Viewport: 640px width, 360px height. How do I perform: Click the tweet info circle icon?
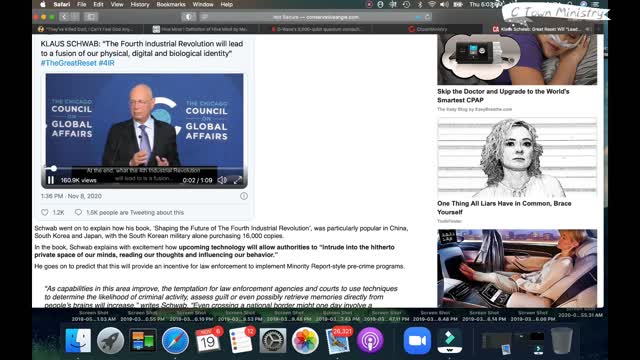(244, 196)
